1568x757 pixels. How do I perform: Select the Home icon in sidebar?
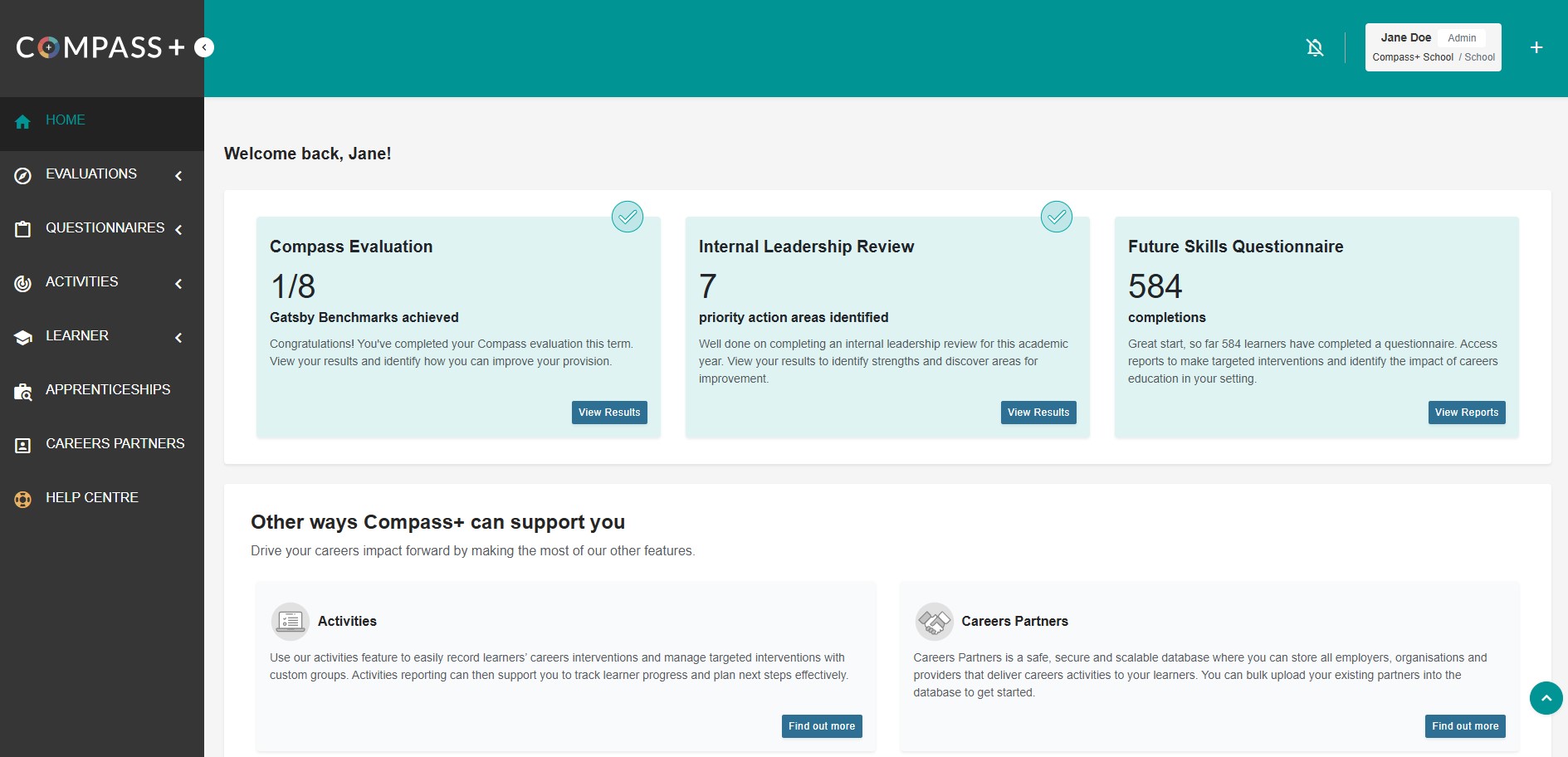[x=22, y=122]
